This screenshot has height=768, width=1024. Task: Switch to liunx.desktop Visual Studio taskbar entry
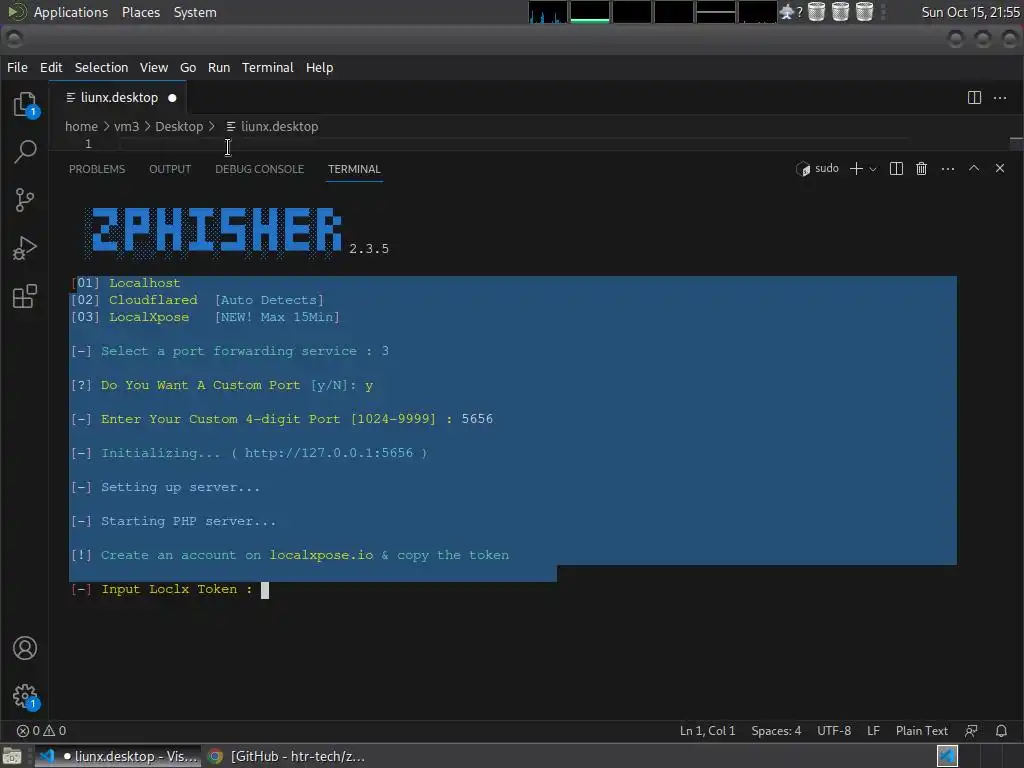tap(117, 756)
